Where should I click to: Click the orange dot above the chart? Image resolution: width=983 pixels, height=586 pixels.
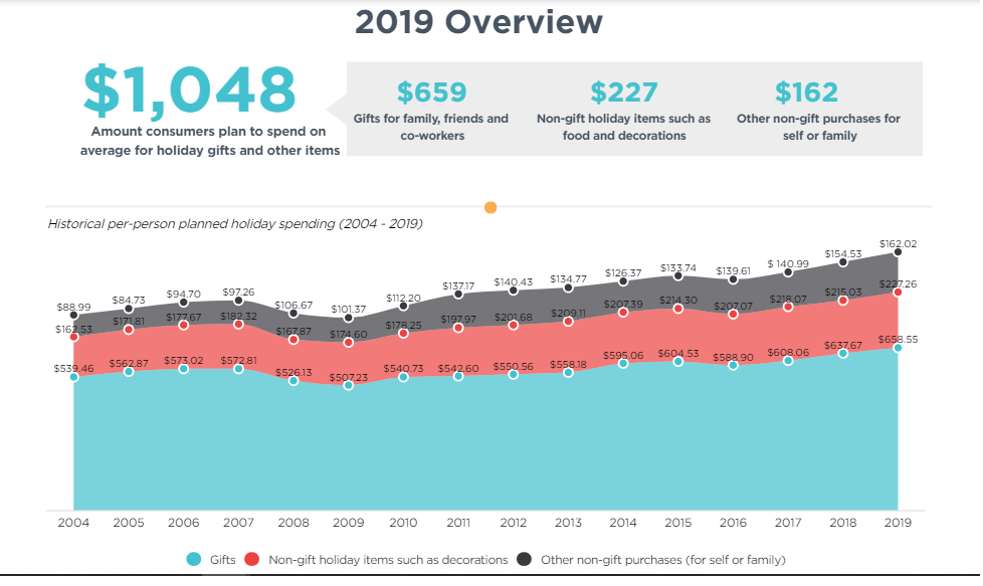490,208
